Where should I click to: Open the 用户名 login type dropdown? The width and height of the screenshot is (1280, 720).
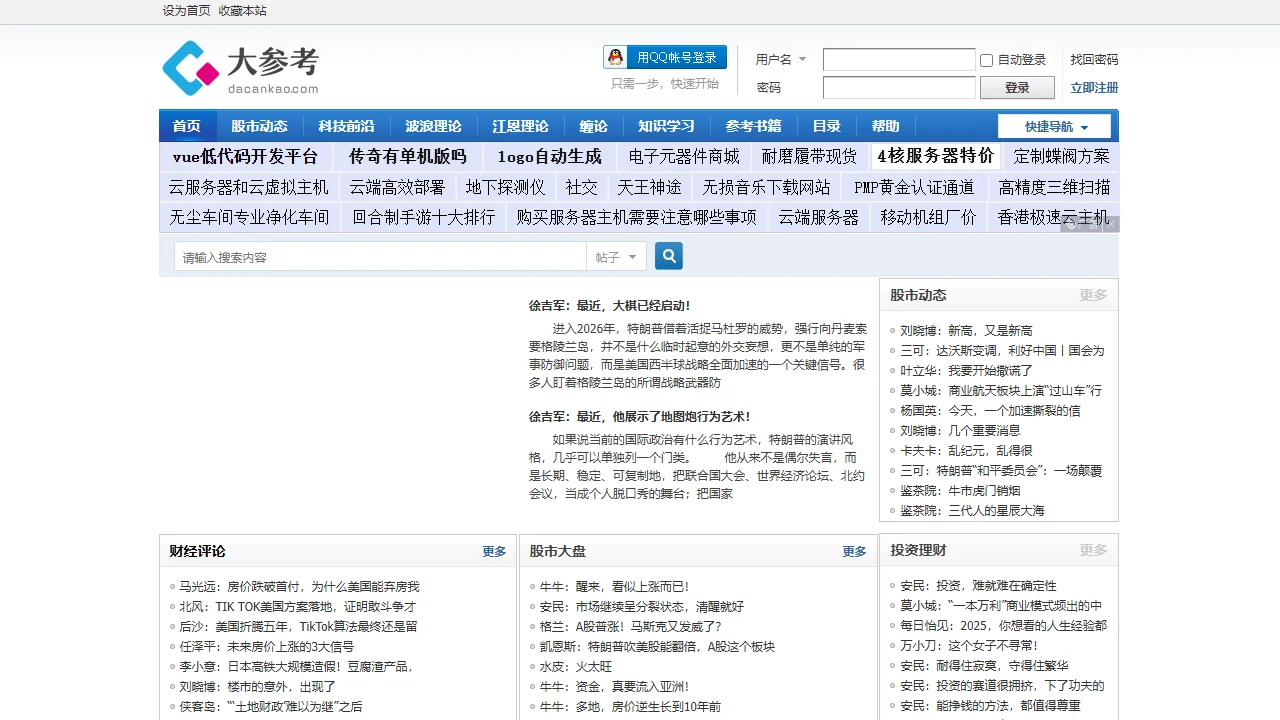[781, 60]
